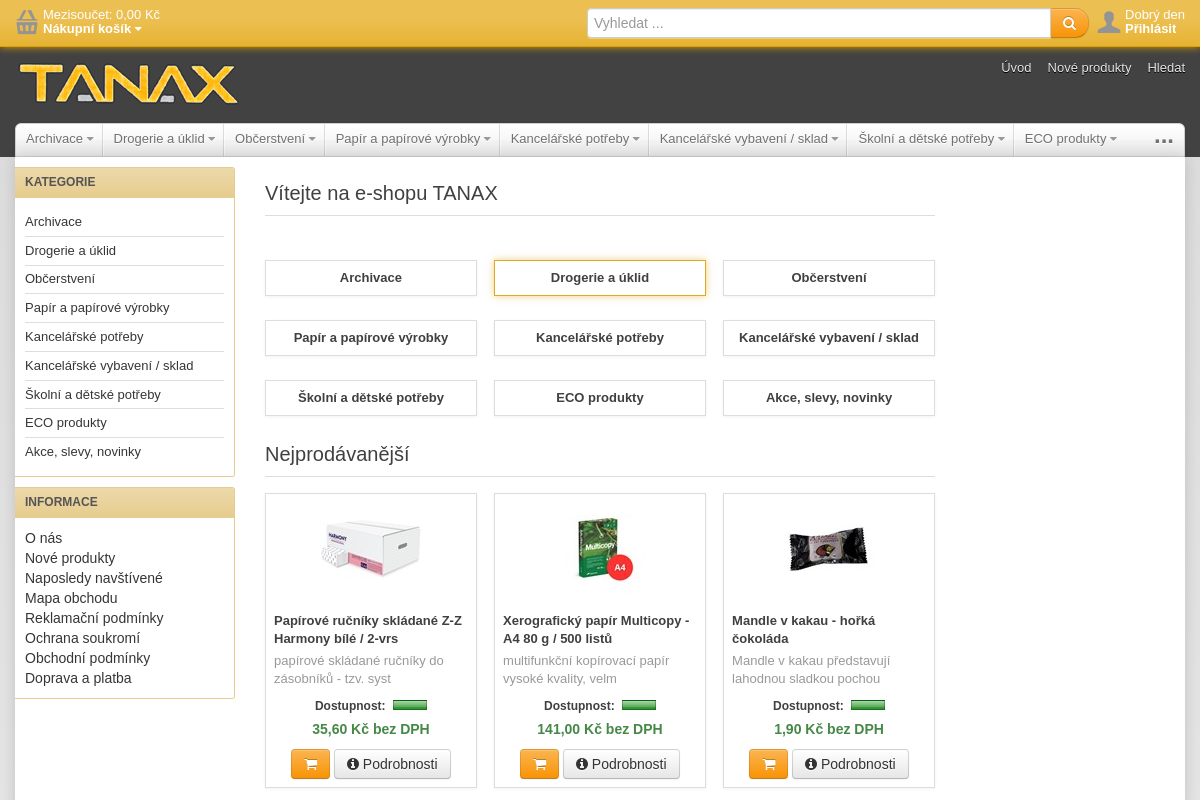Expand the ECO produkty nav dropdown
This screenshot has width=1200, height=800.
point(1071,139)
